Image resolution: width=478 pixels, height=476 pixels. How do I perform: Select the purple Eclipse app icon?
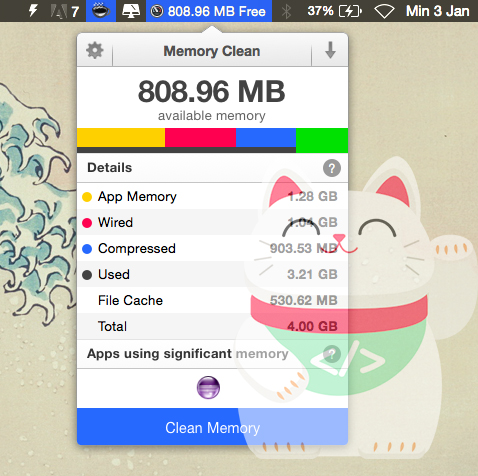coord(208,387)
